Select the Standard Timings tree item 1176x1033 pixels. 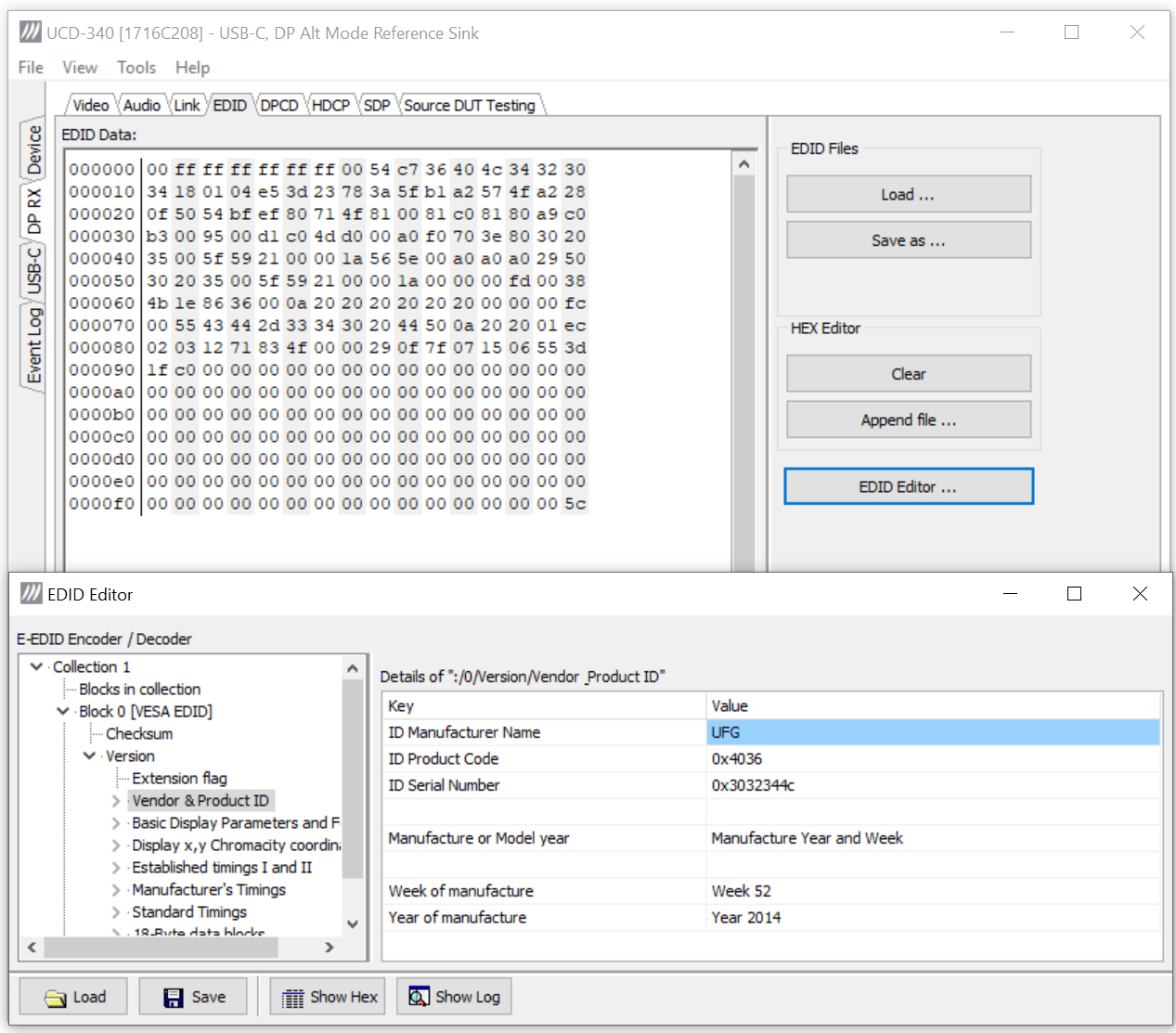point(189,911)
